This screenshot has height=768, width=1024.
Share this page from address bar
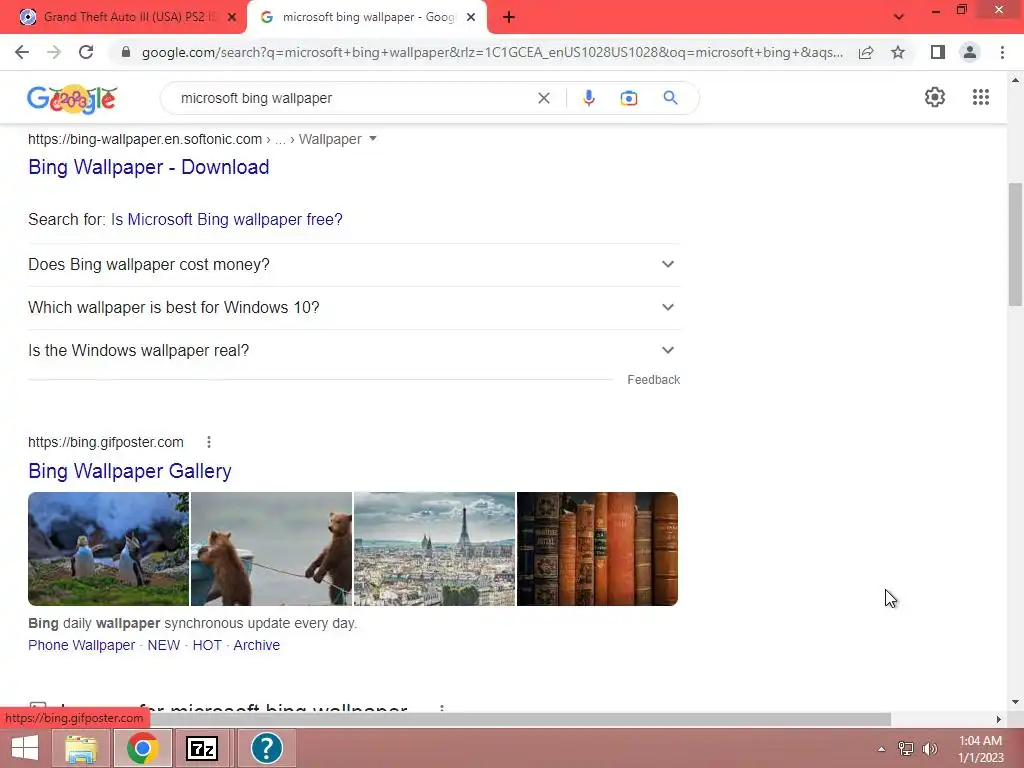pos(866,52)
